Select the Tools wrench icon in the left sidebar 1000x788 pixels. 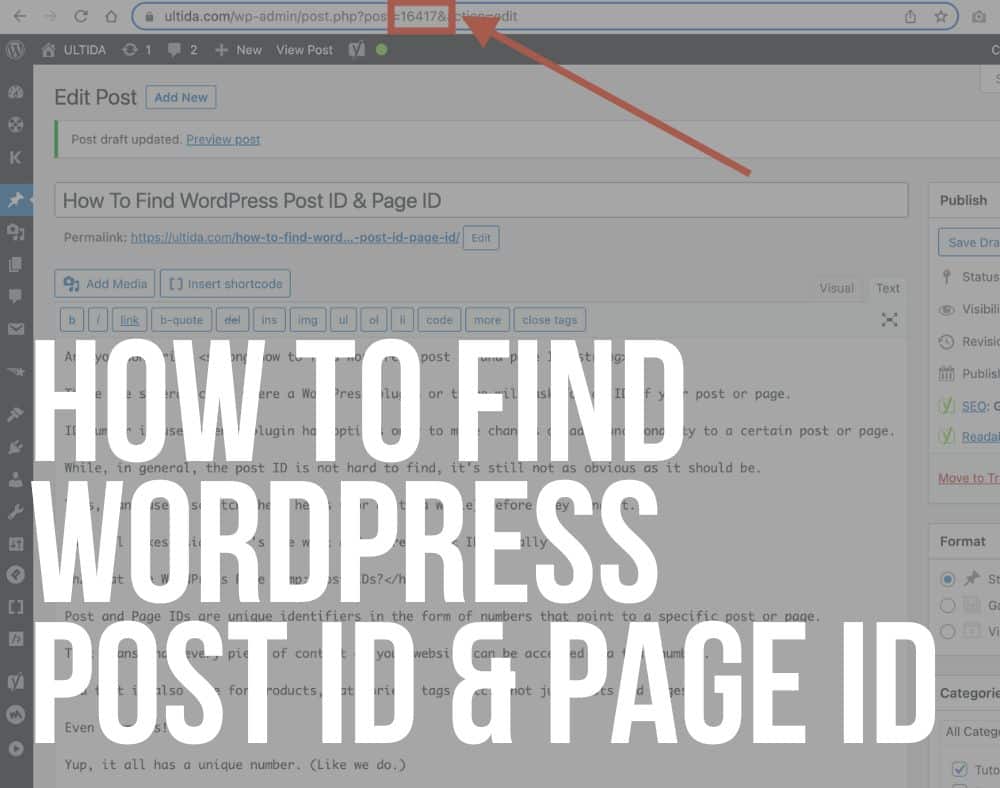[16, 512]
